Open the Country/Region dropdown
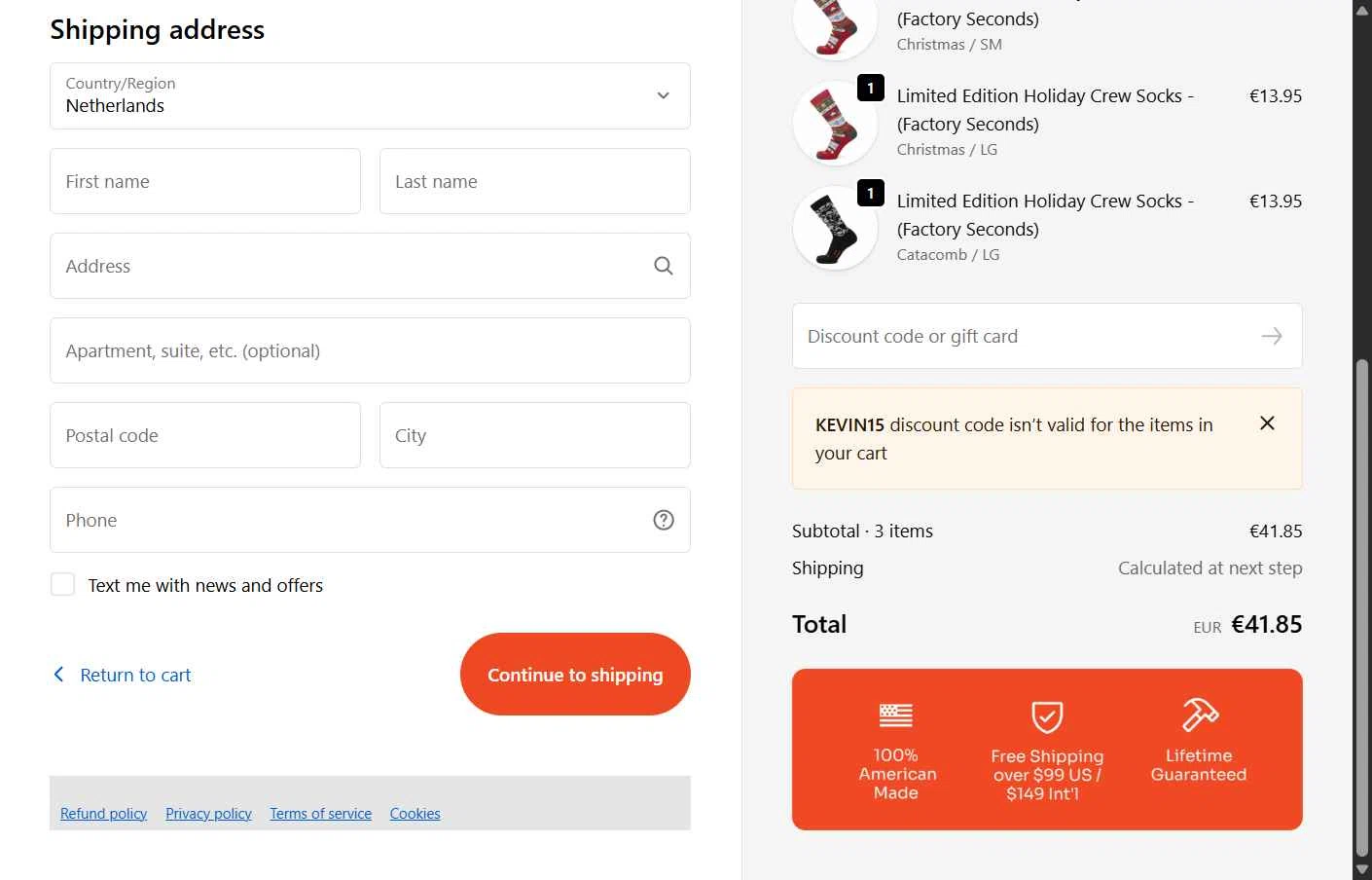This screenshot has width=1372, height=880. tap(370, 95)
